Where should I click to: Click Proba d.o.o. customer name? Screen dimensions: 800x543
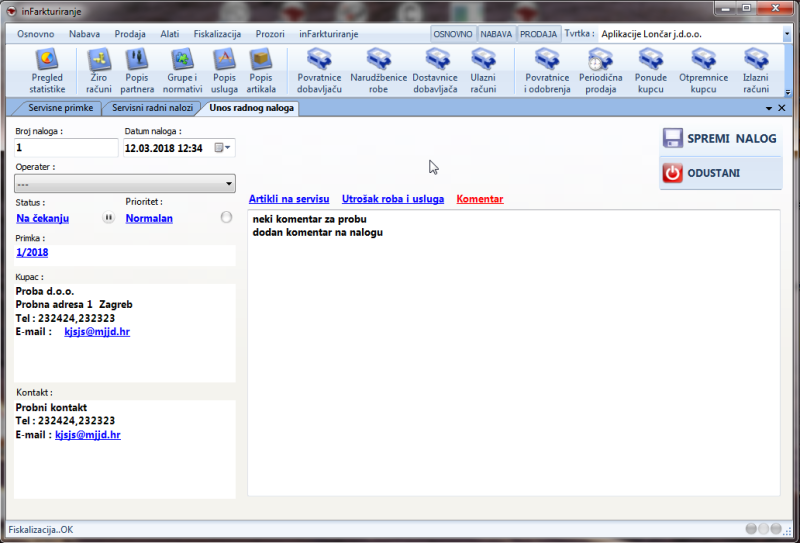tap(45, 291)
